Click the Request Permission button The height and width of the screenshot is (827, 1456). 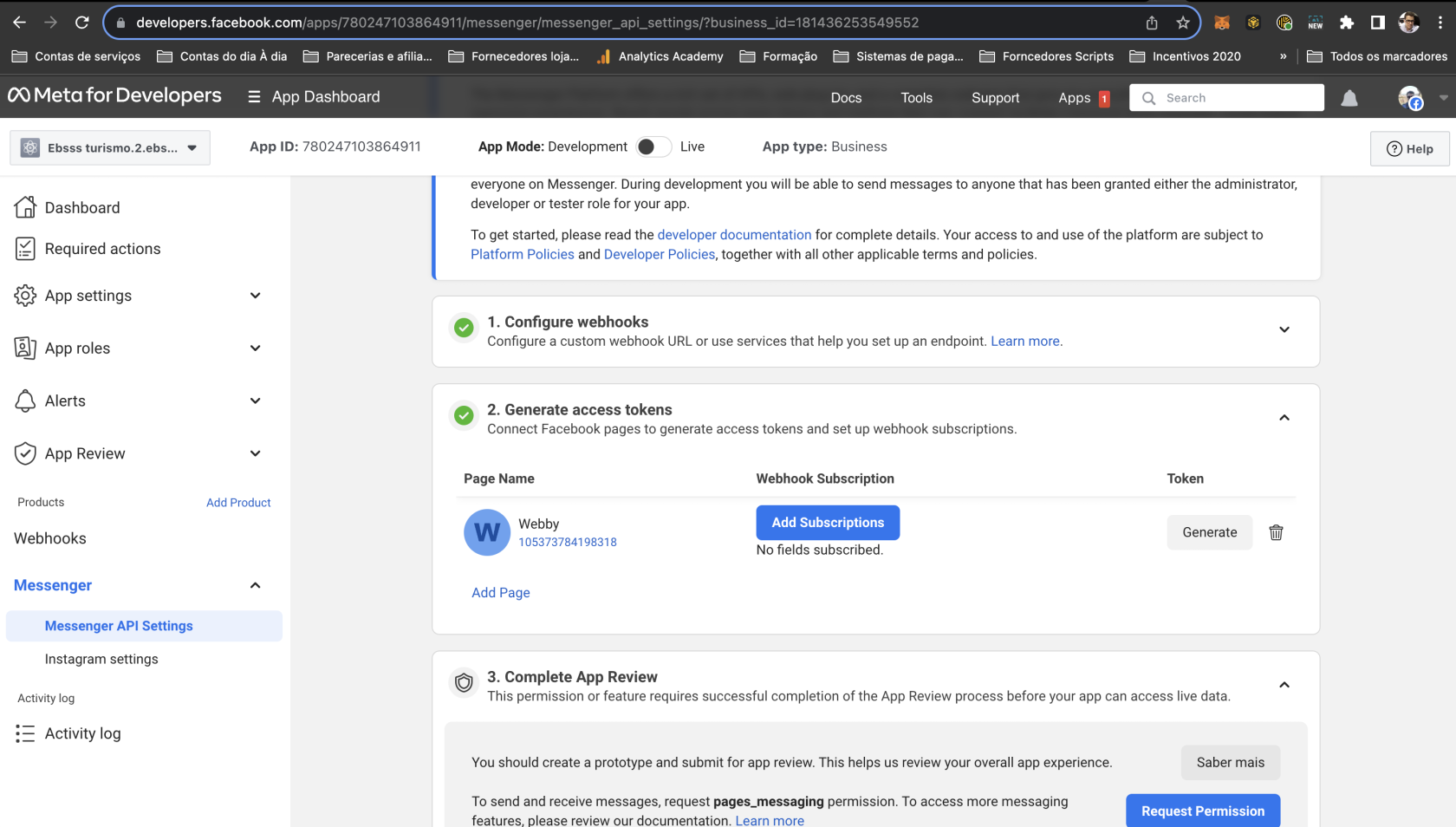[x=1203, y=811]
